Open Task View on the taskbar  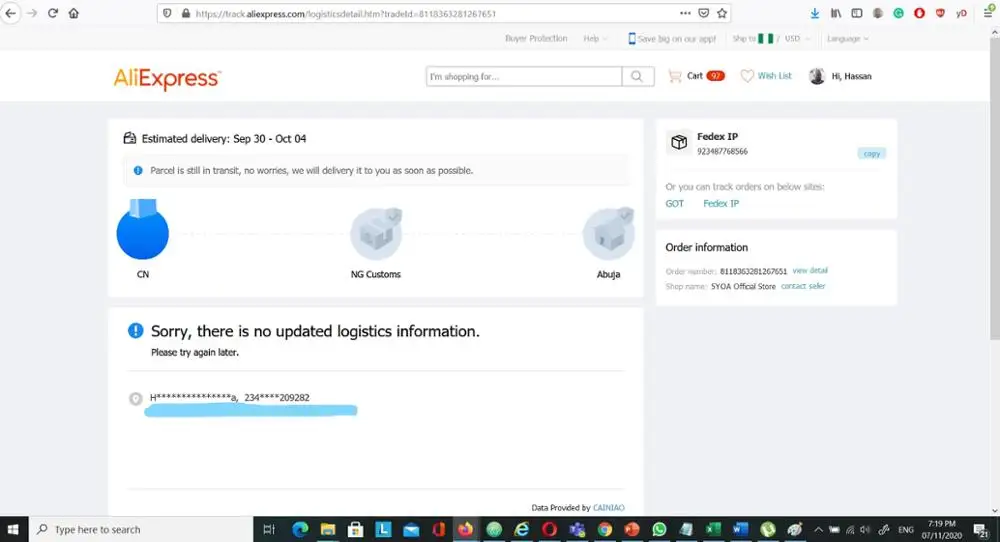269,529
